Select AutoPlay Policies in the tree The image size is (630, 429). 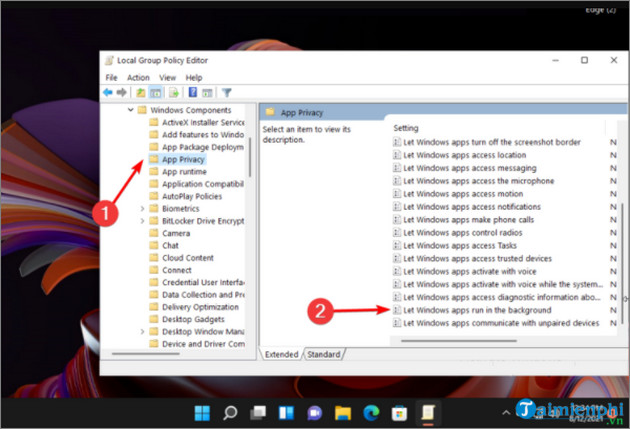192,196
